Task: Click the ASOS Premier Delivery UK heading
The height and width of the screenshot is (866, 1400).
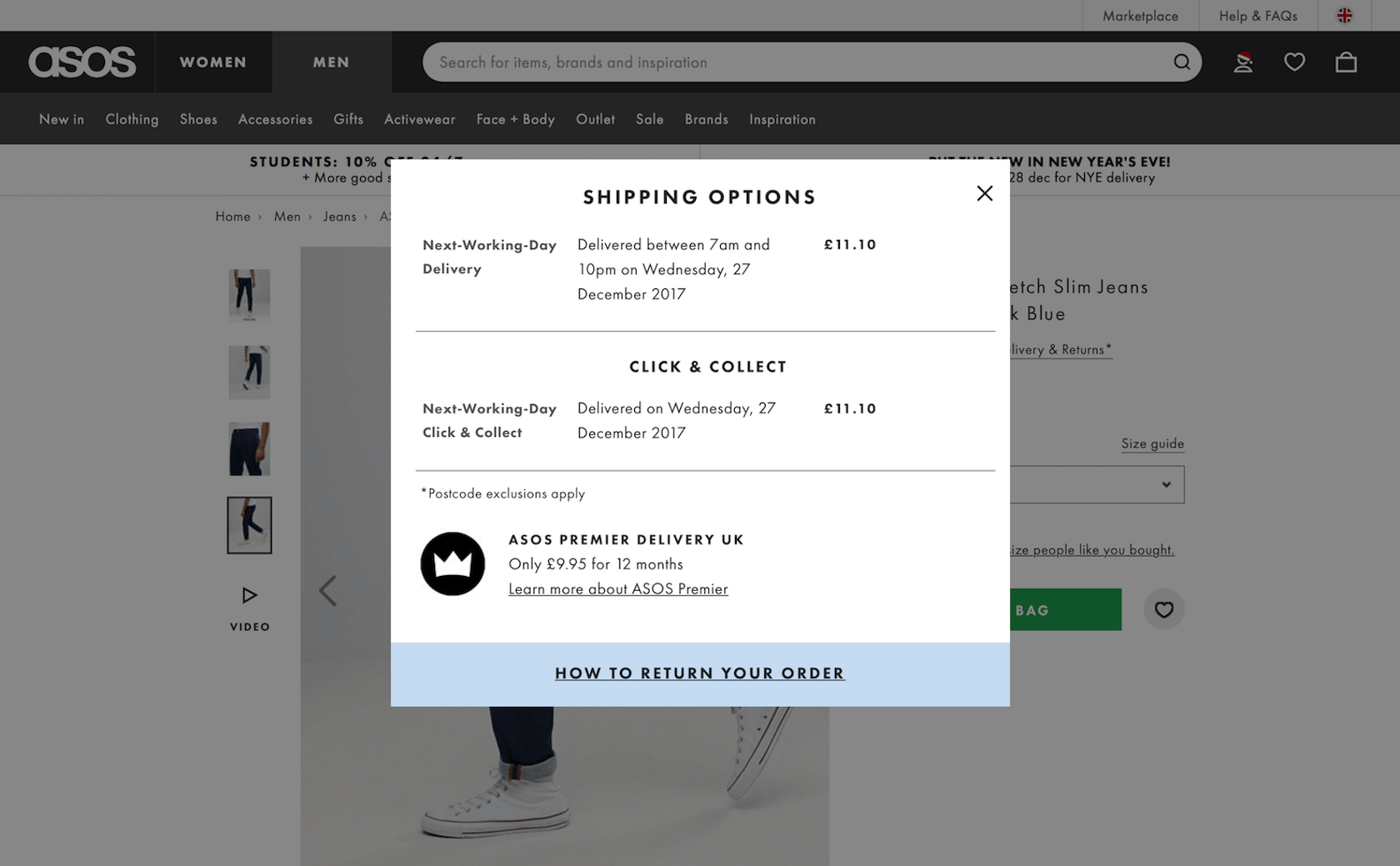Action: click(x=626, y=539)
